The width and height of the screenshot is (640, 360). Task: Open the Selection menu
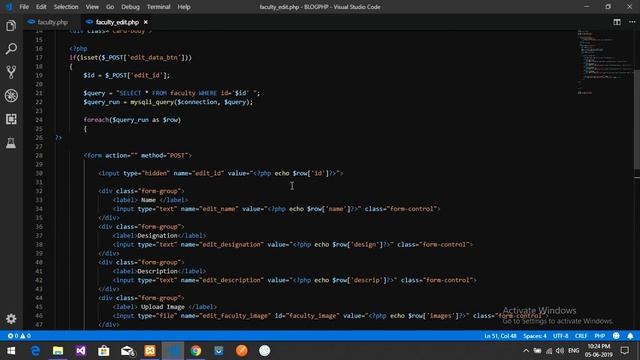point(66,7)
